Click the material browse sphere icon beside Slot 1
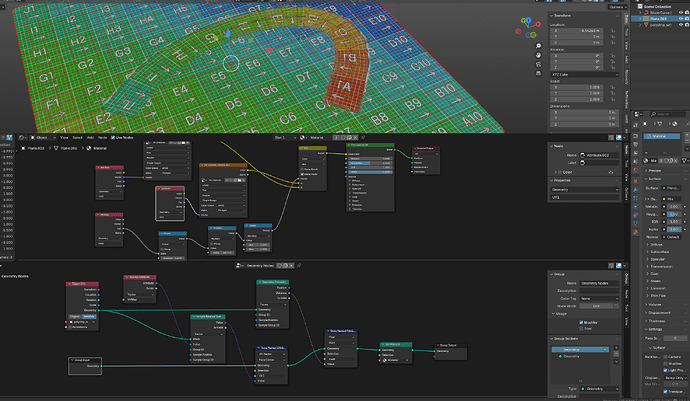The image size is (690, 401). point(304,138)
